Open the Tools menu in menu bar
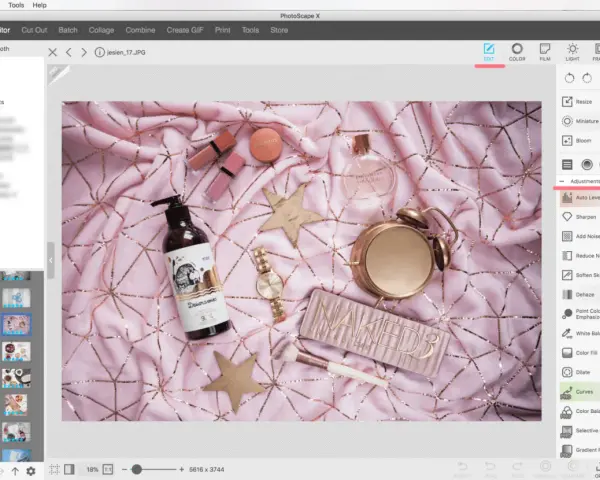This screenshot has height=480, width=600. tap(16, 5)
